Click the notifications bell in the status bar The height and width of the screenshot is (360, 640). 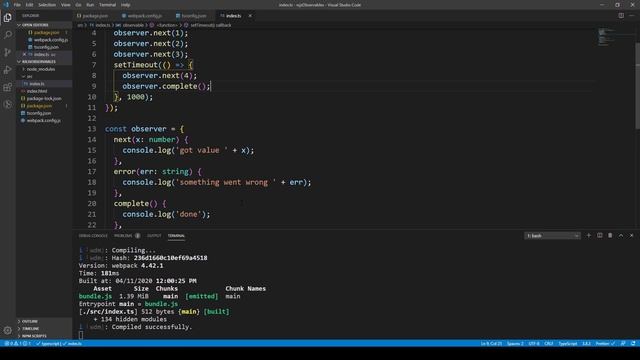click(633, 344)
